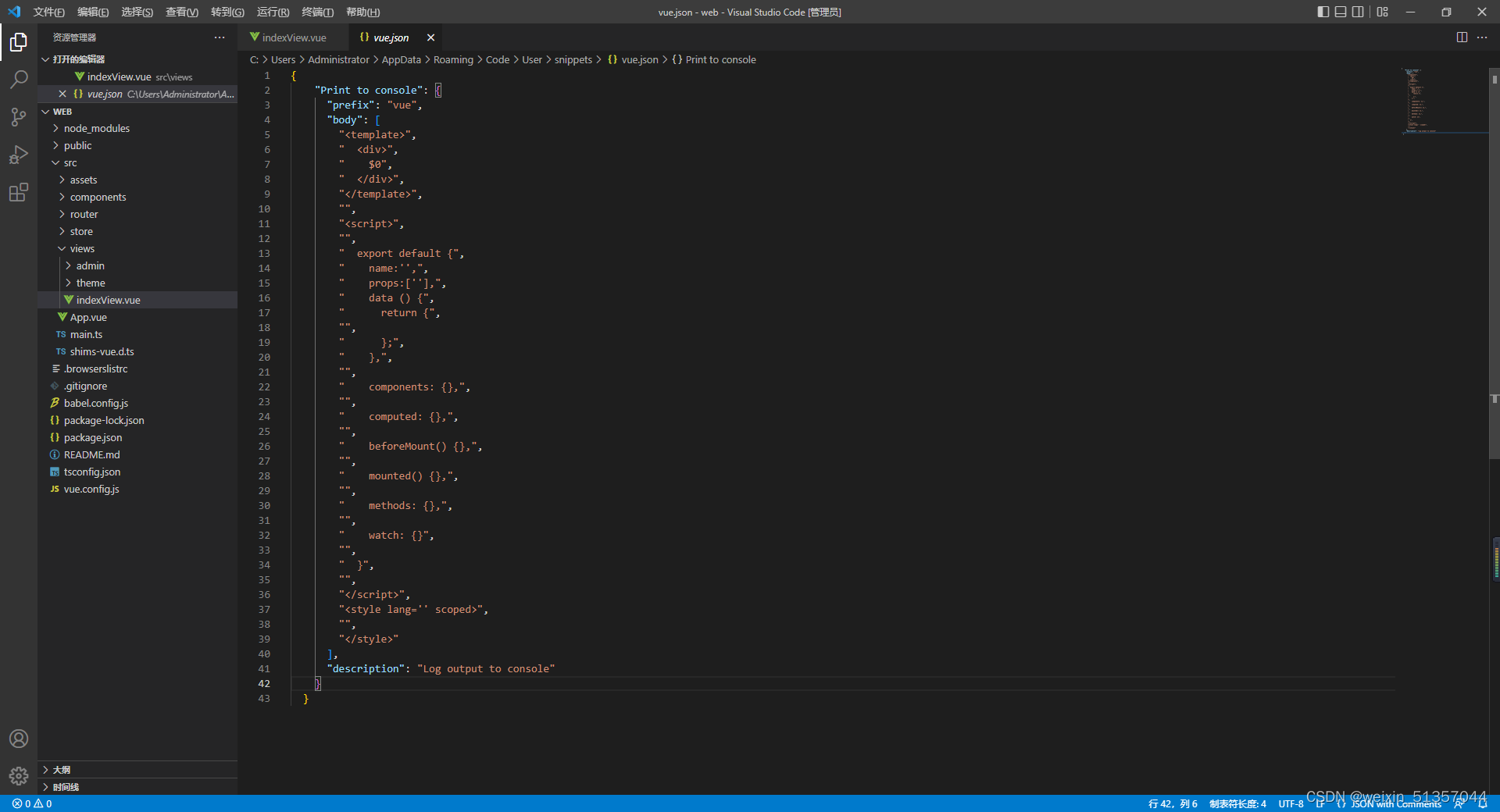Open the Source Control view
This screenshot has width=1500, height=812.
19,117
